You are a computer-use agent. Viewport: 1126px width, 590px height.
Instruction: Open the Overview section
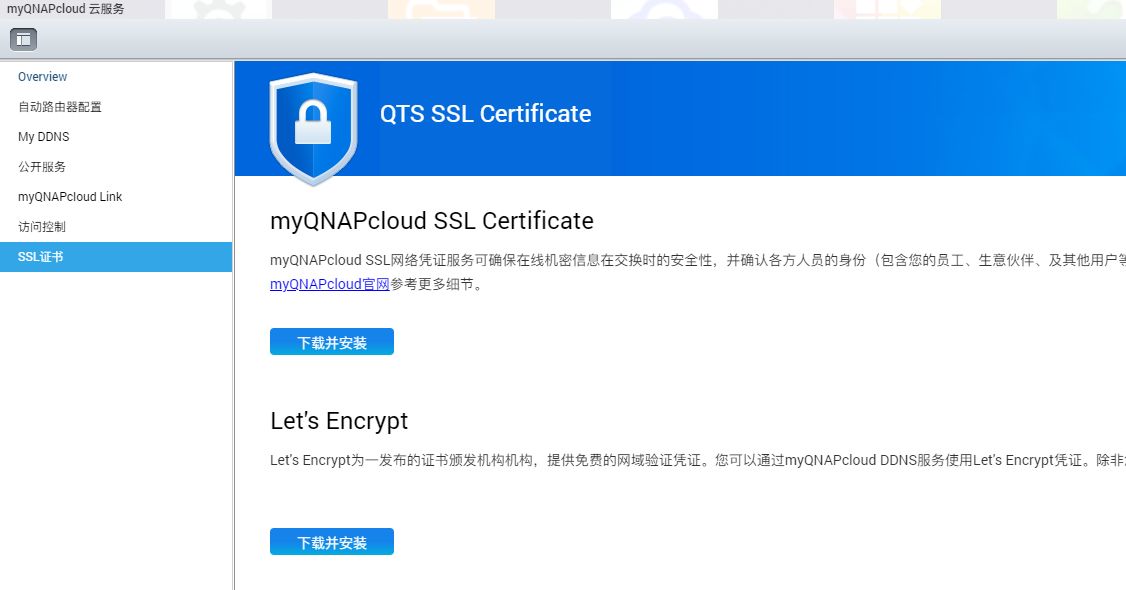point(43,77)
